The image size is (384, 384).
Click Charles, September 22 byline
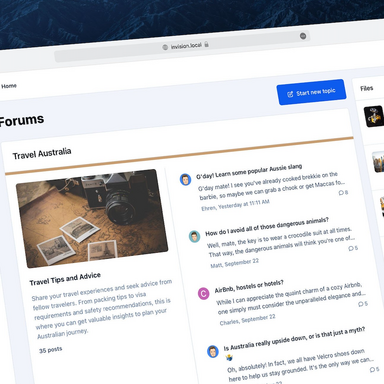248,320
